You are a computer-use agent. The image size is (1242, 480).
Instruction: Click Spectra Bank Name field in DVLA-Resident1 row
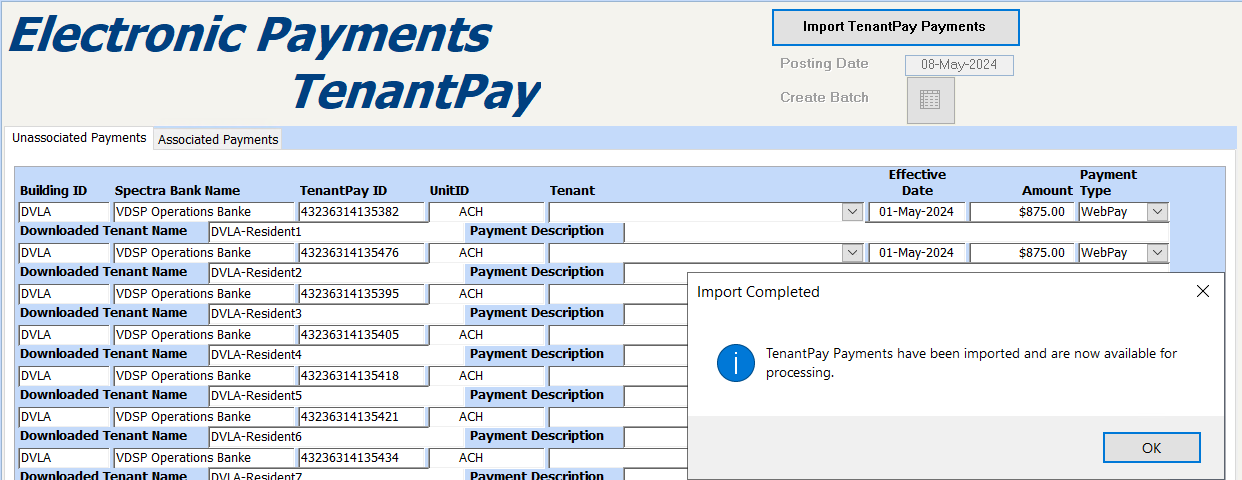204,212
